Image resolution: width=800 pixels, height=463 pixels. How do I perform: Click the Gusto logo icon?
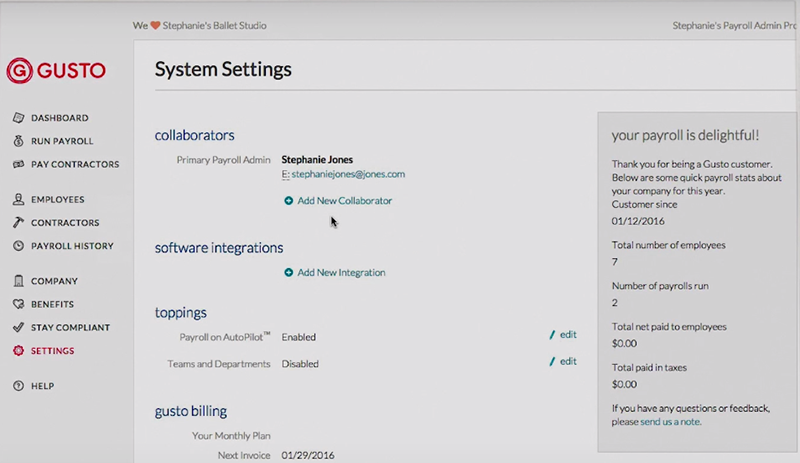tap(19, 71)
